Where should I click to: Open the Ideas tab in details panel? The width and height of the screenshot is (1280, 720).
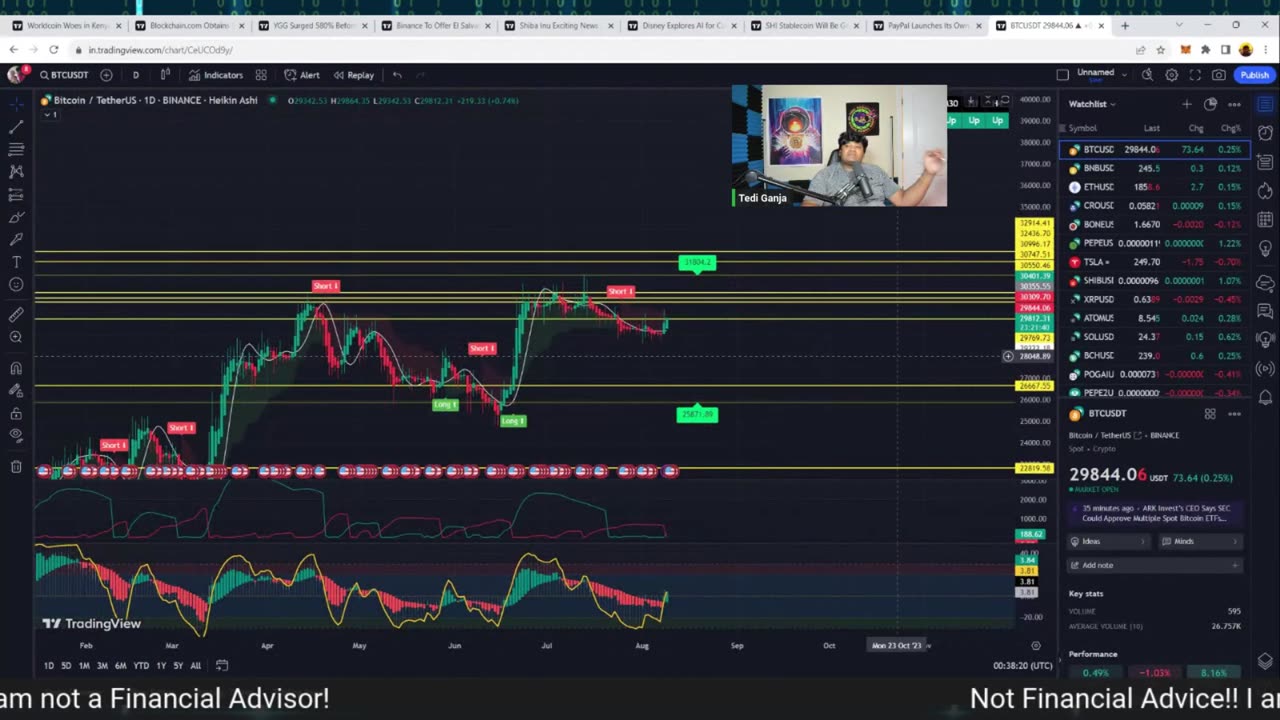1110,541
